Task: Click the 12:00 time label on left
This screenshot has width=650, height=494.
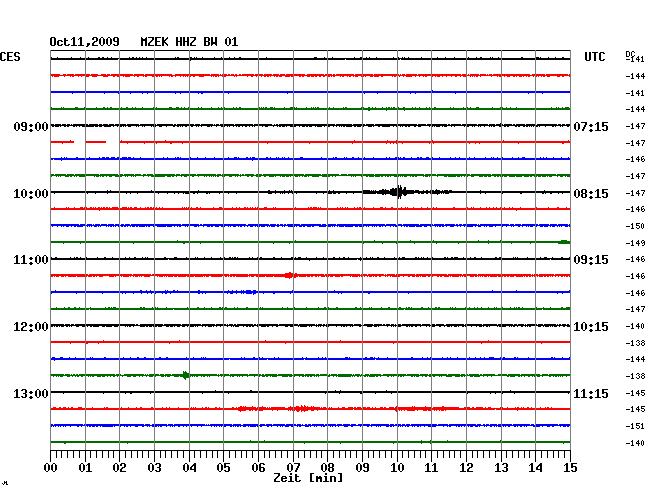Action: click(31, 327)
